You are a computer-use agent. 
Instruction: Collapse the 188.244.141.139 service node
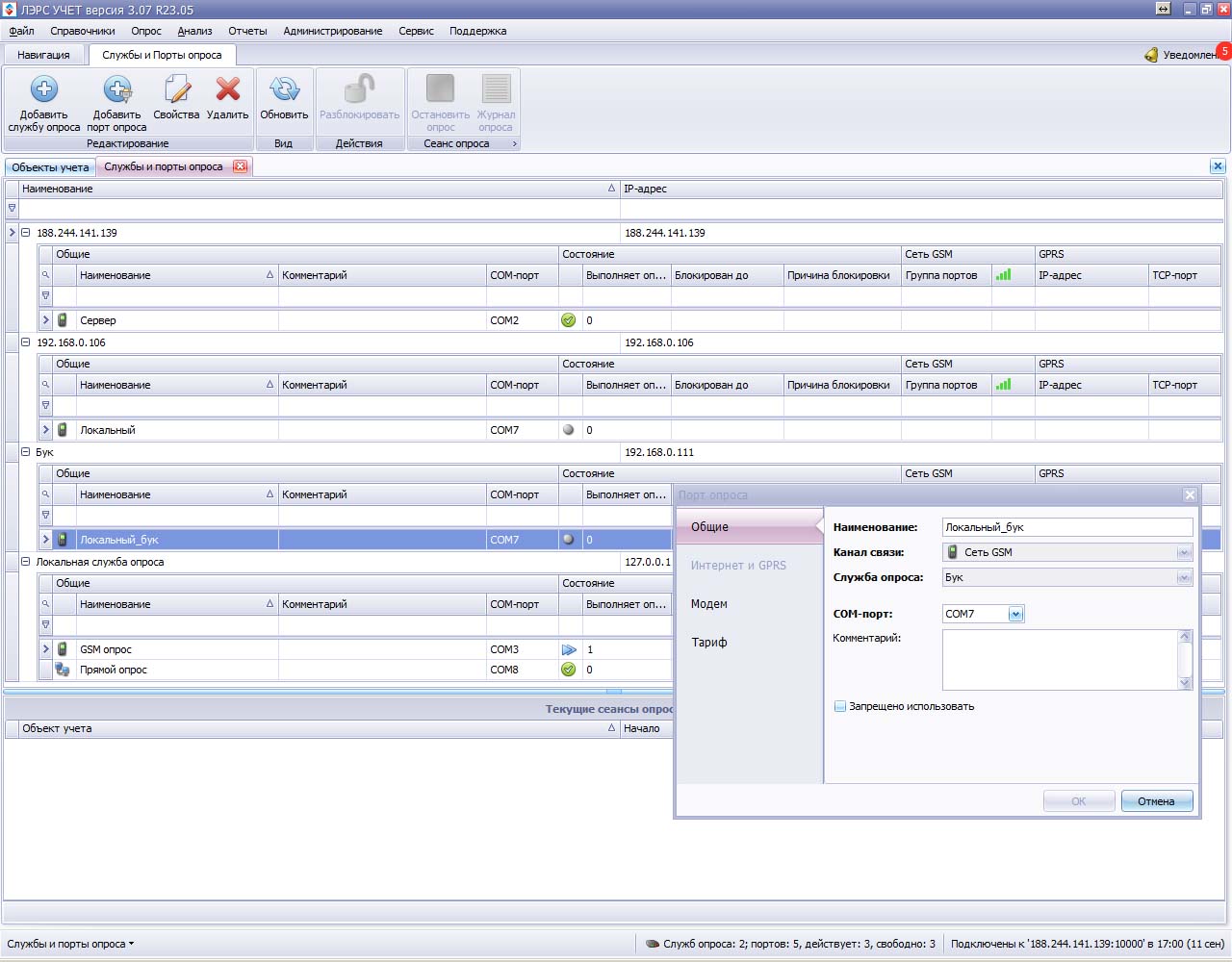[26, 233]
